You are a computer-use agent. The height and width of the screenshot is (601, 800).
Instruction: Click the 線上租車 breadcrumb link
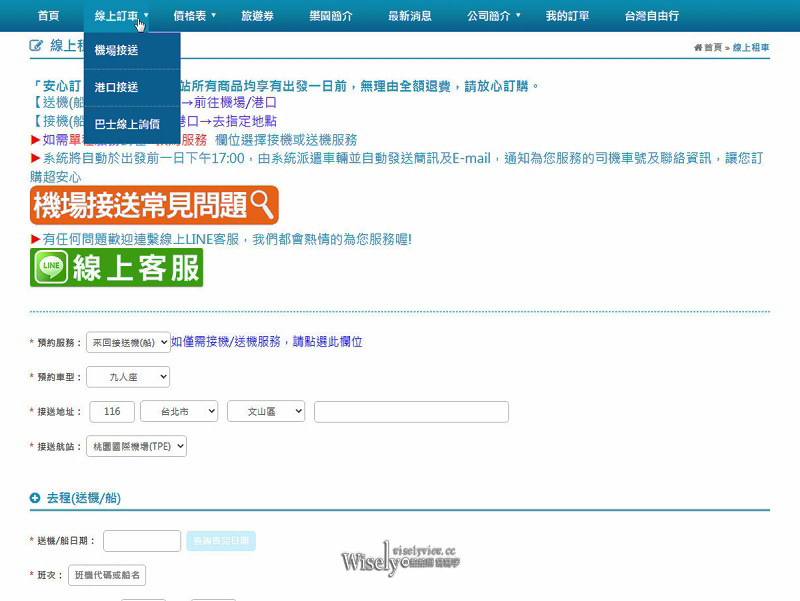coord(751,47)
